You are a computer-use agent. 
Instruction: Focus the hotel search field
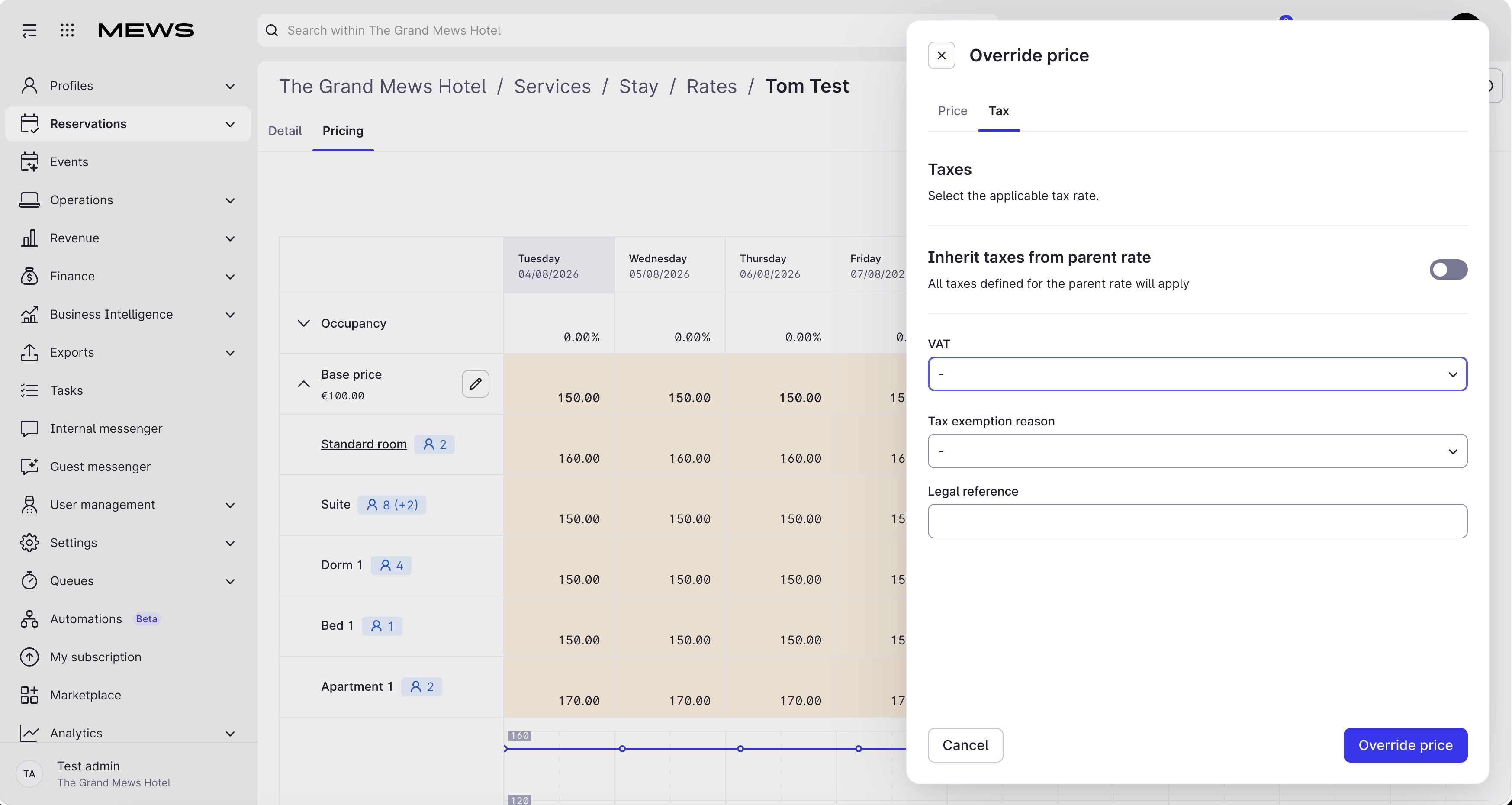[x=587, y=31]
